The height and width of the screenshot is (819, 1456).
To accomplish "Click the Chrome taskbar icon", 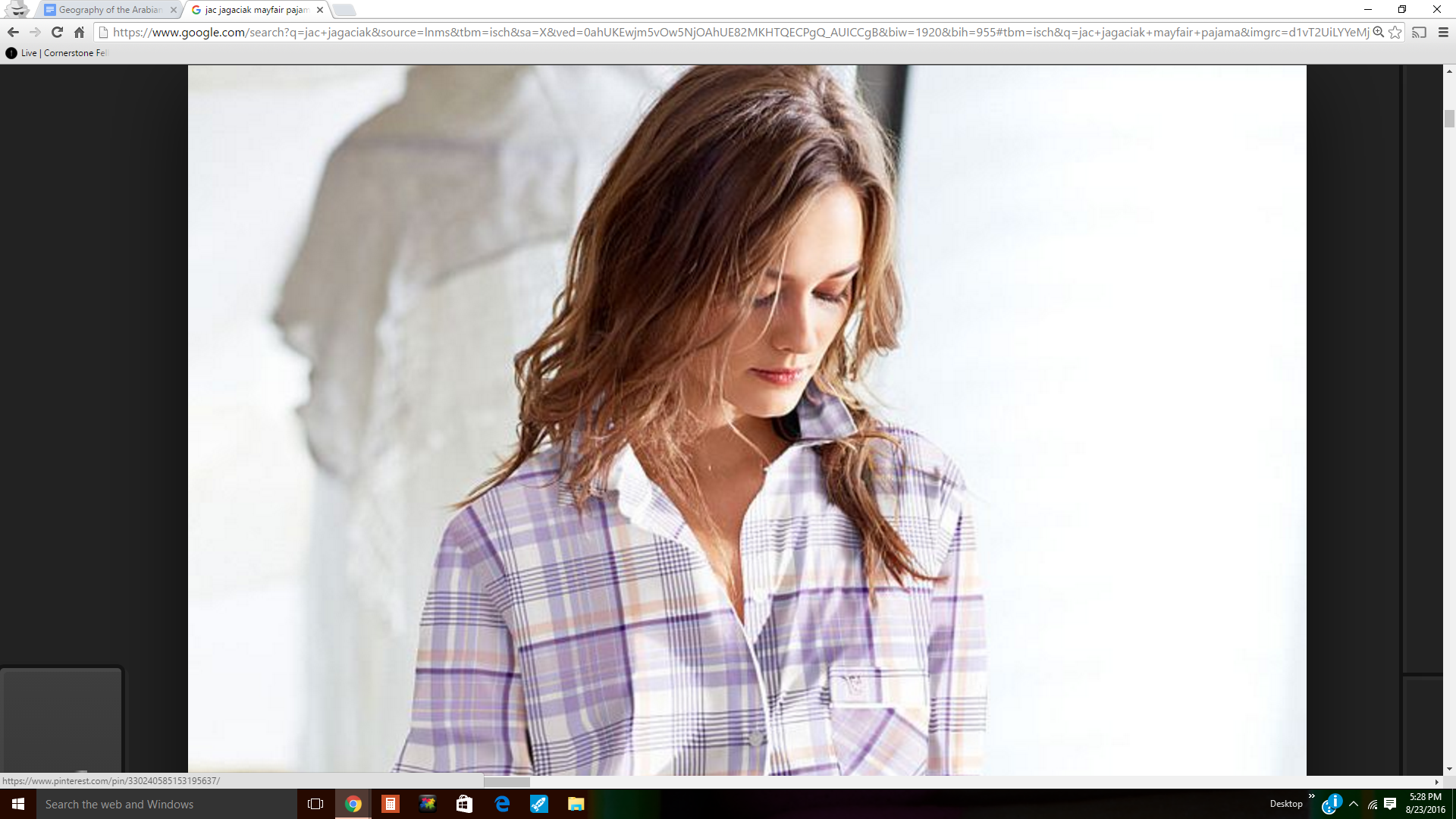I will pyautogui.click(x=353, y=804).
